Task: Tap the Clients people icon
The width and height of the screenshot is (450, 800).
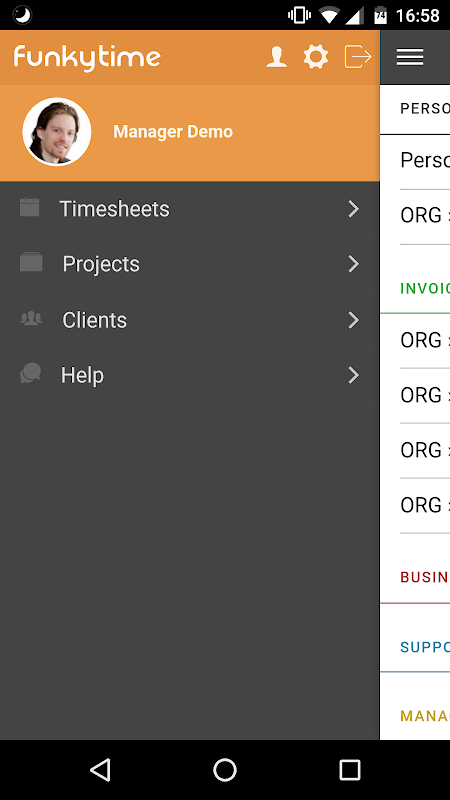Action: coord(31,318)
